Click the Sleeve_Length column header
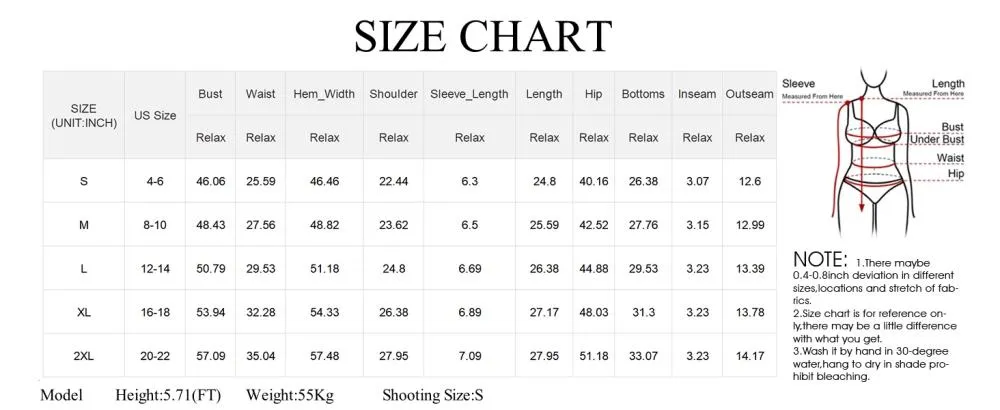 [x=469, y=94]
